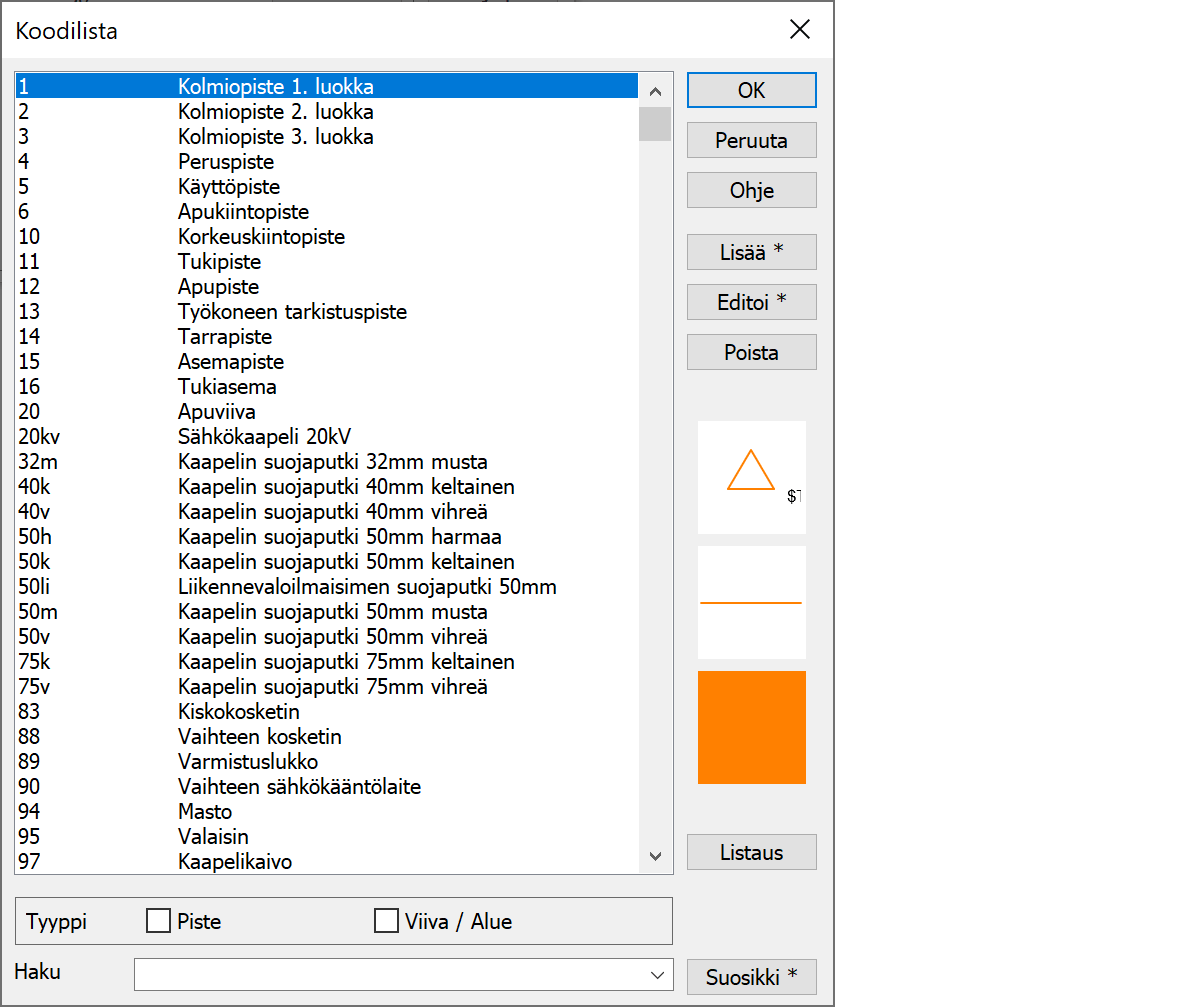Screen dimensions: 1200x1007
Task: Edit the selected code with Editoi
Action: coord(751,302)
